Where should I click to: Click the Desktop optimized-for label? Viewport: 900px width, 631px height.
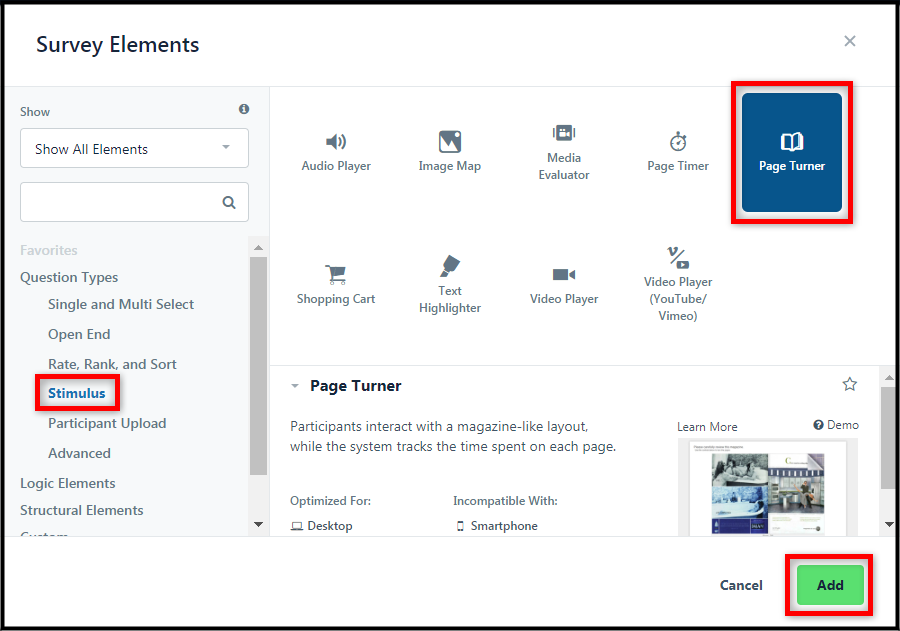[322, 526]
